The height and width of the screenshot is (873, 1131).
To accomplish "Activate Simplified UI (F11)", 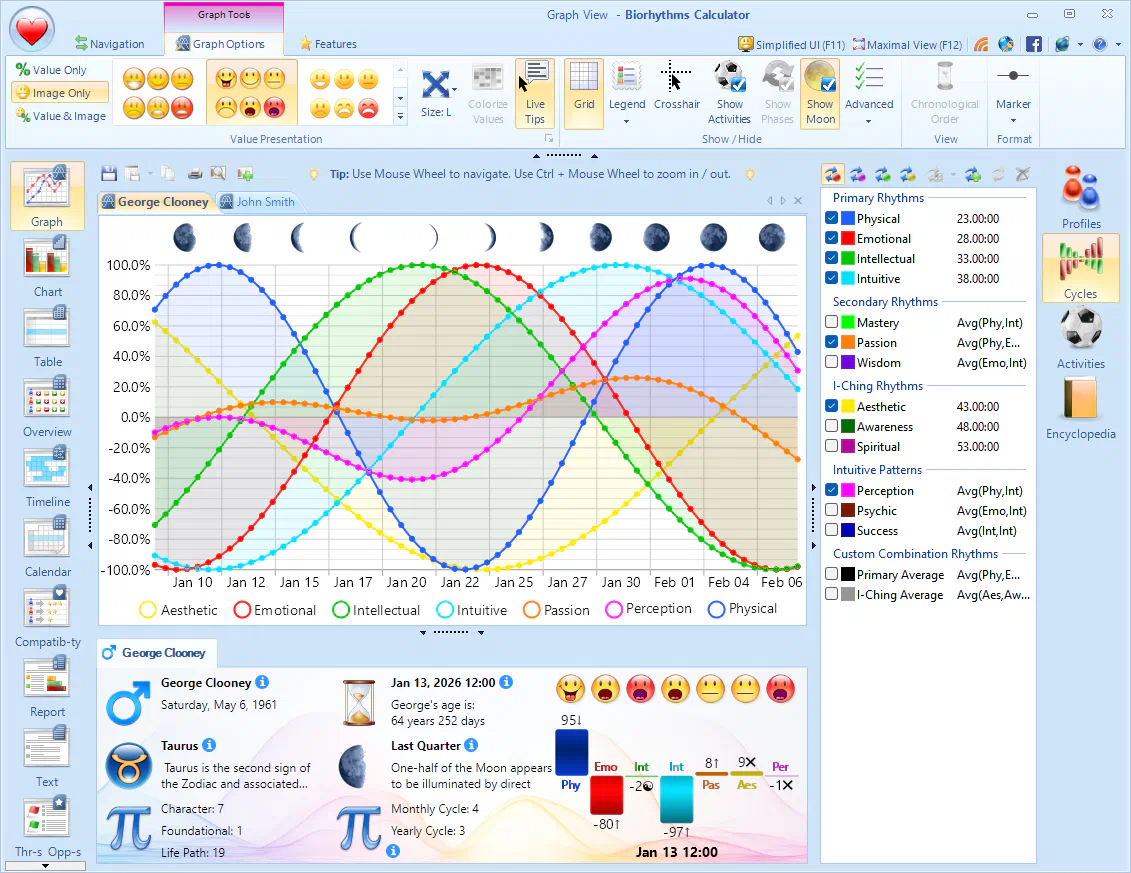I will [790, 44].
